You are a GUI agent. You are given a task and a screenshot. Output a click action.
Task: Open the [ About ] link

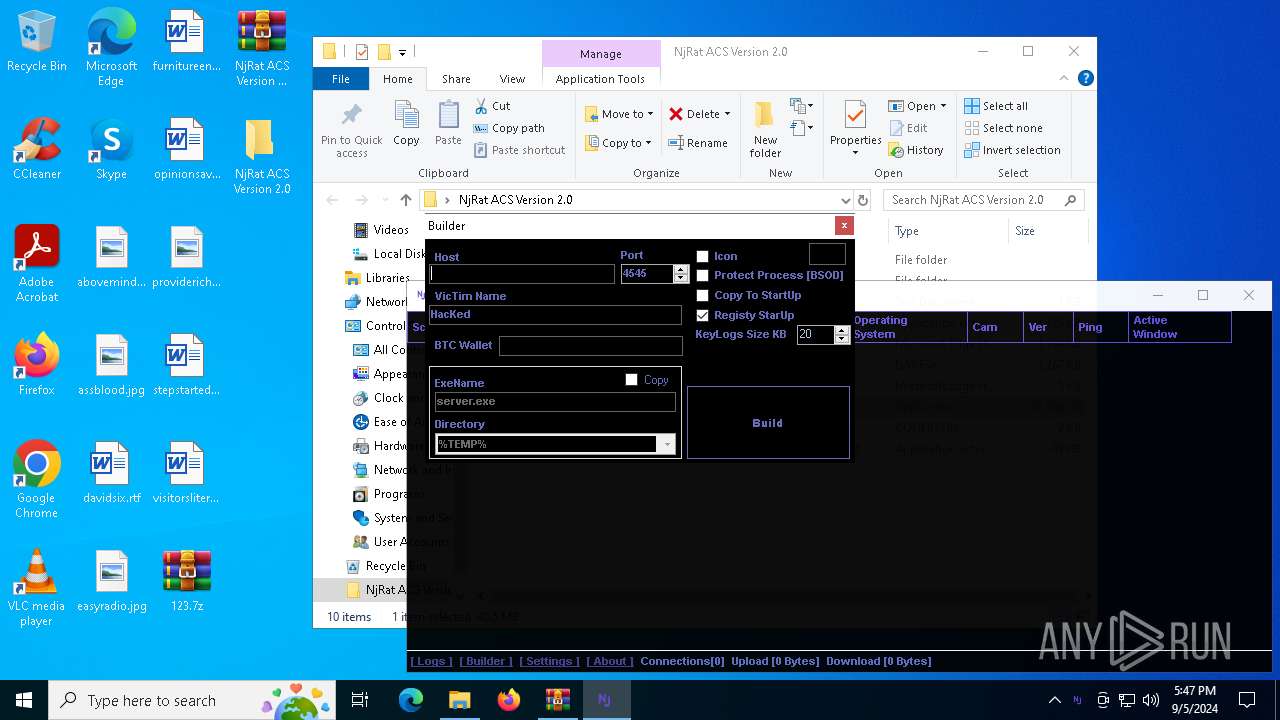(x=609, y=661)
